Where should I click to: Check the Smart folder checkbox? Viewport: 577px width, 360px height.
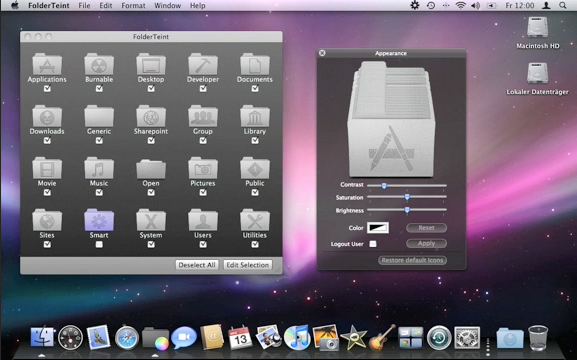click(x=99, y=244)
